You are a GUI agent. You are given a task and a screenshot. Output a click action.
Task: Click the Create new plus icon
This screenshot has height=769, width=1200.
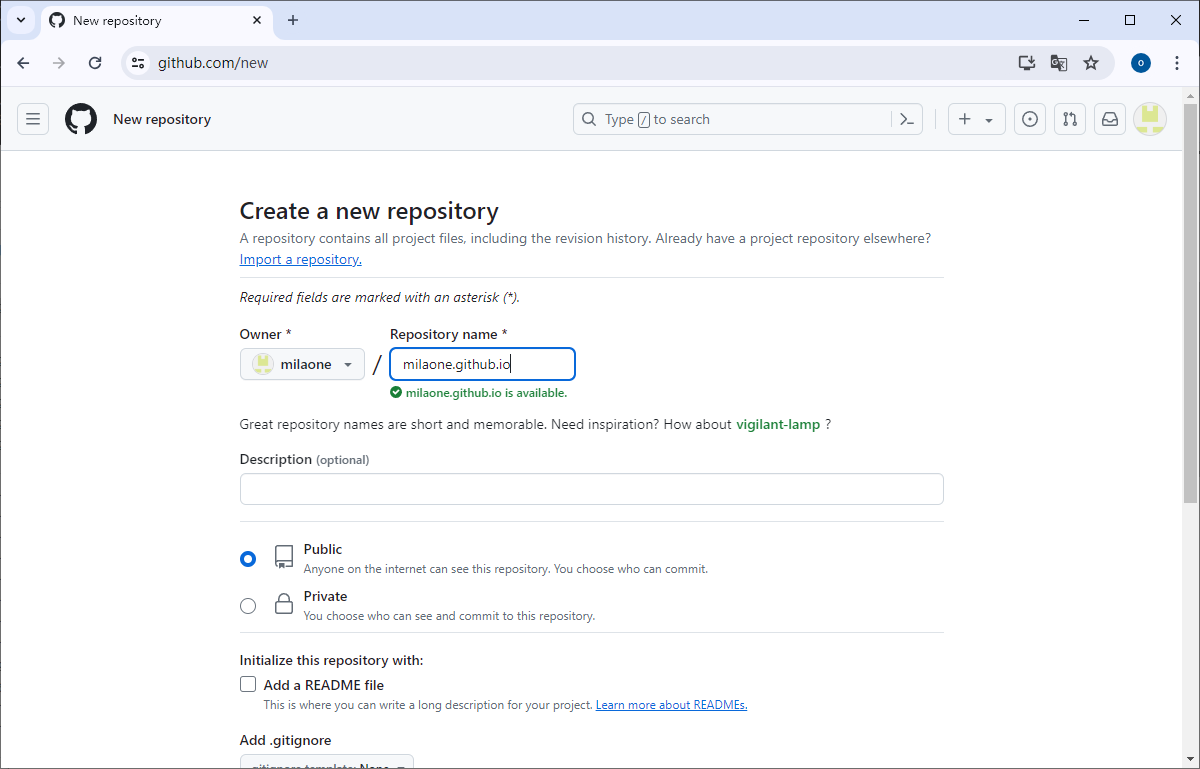(x=965, y=119)
